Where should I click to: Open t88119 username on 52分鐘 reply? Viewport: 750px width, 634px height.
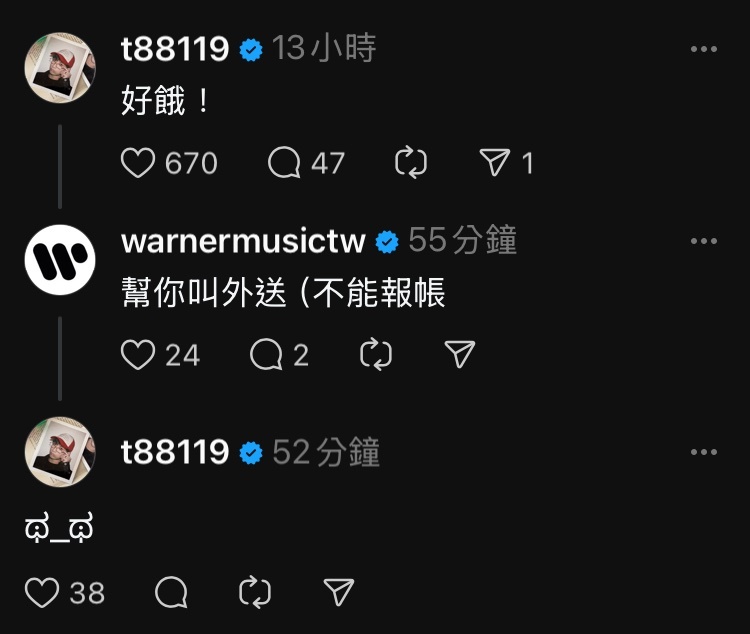click(175, 452)
